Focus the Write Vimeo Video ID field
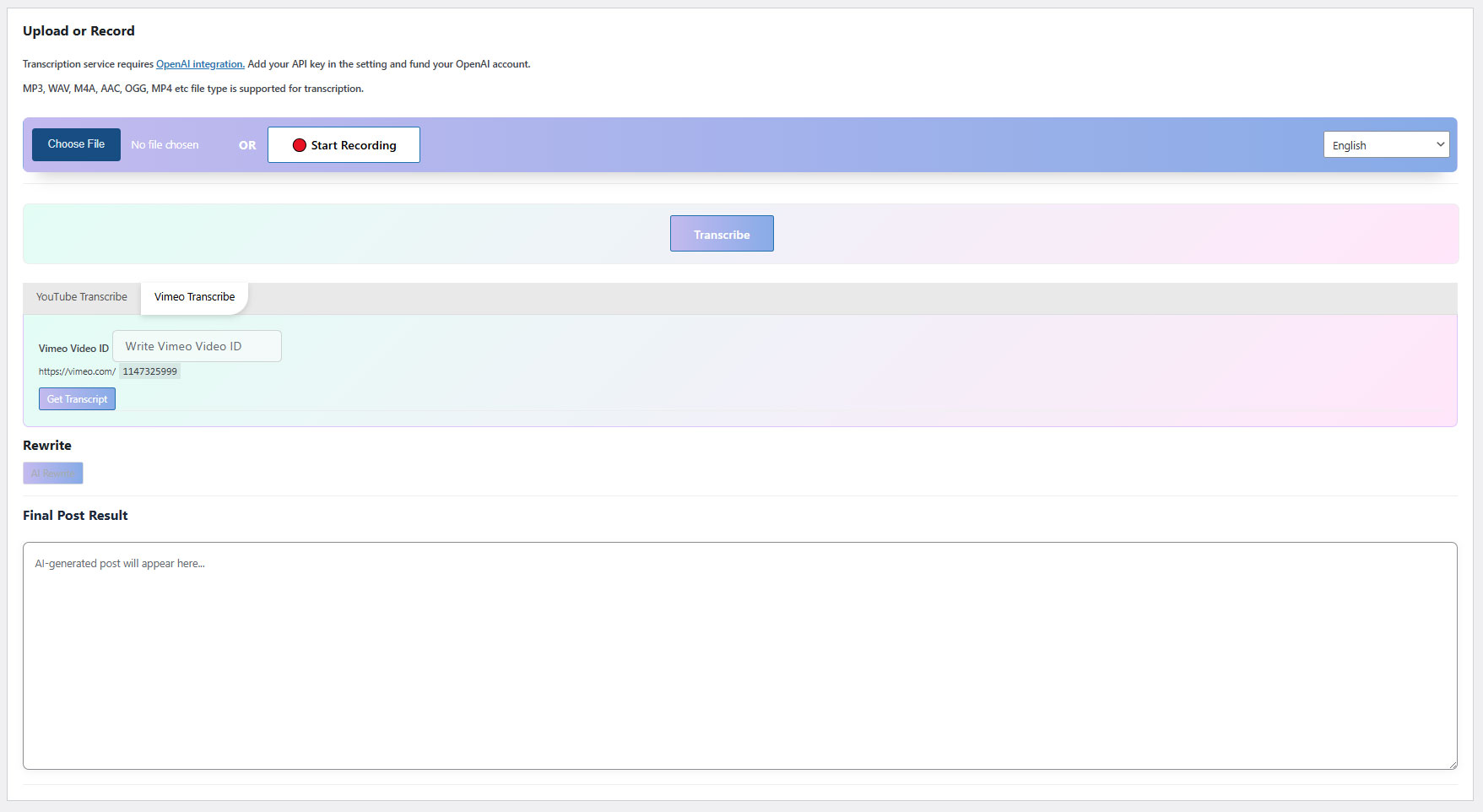Image resolution: width=1483 pixels, height=812 pixels. 197,346
